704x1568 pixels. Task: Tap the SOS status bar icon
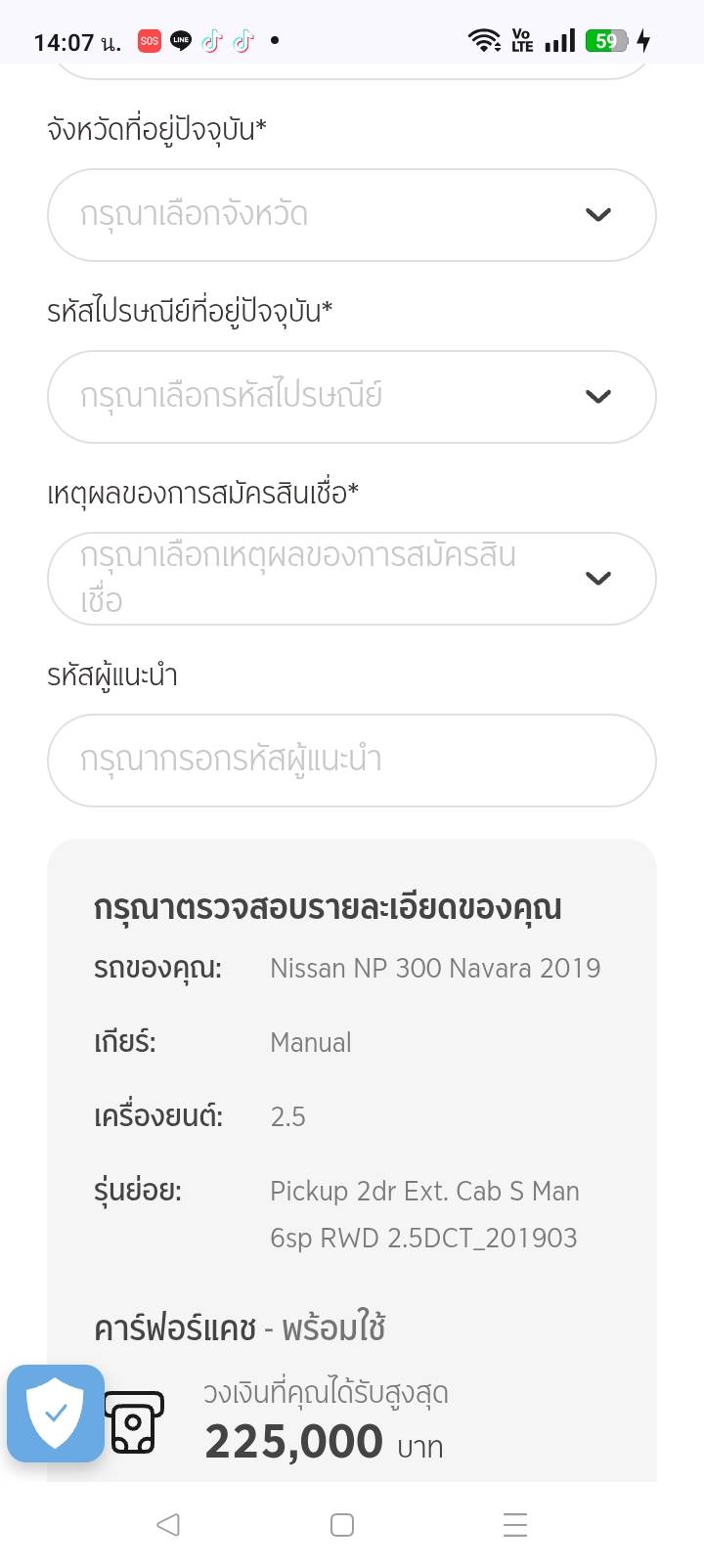coord(149,41)
